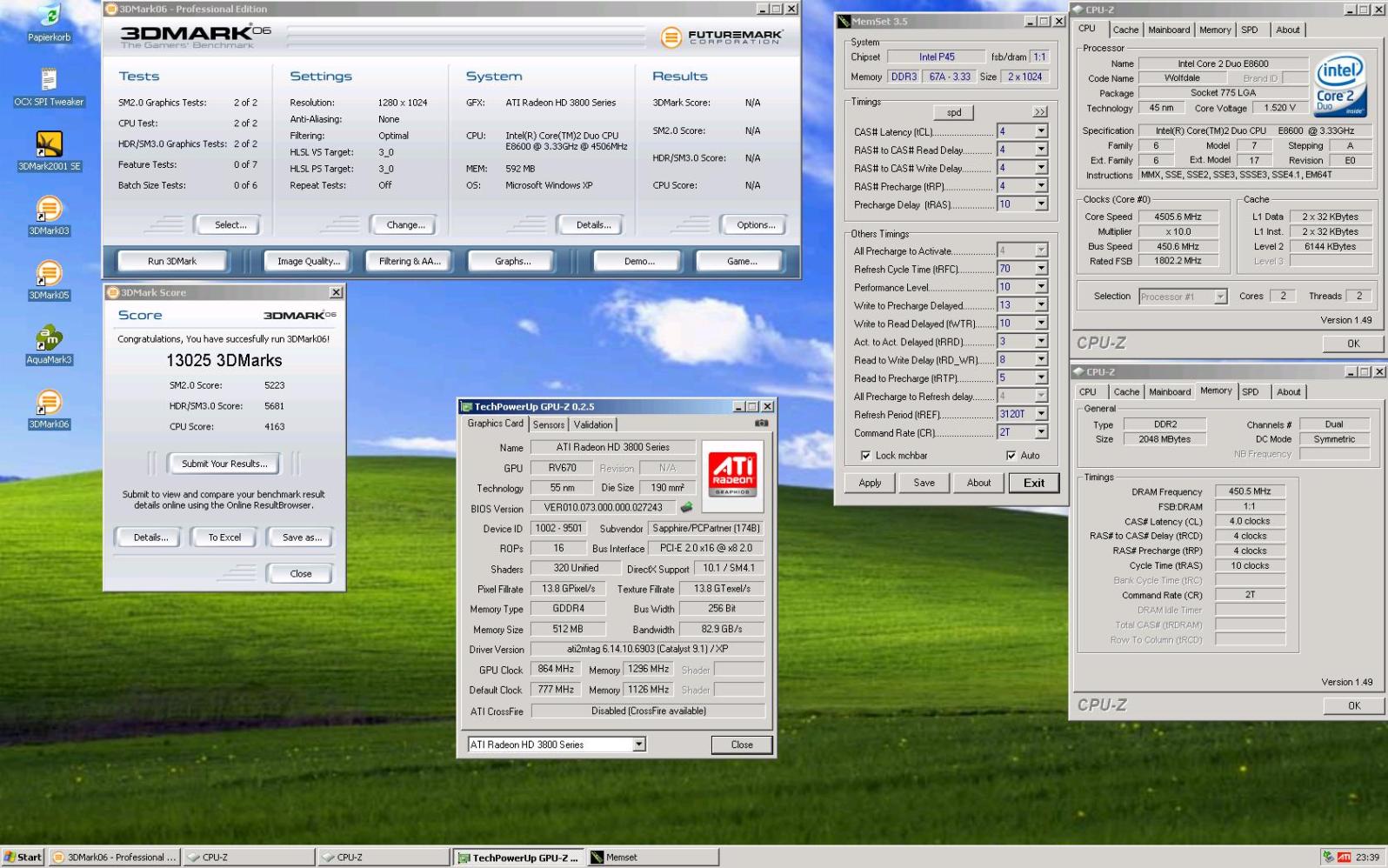Screen dimensions: 1388x868
Task: Click the Demo... button in 3DMark06
Action: (x=639, y=261)
